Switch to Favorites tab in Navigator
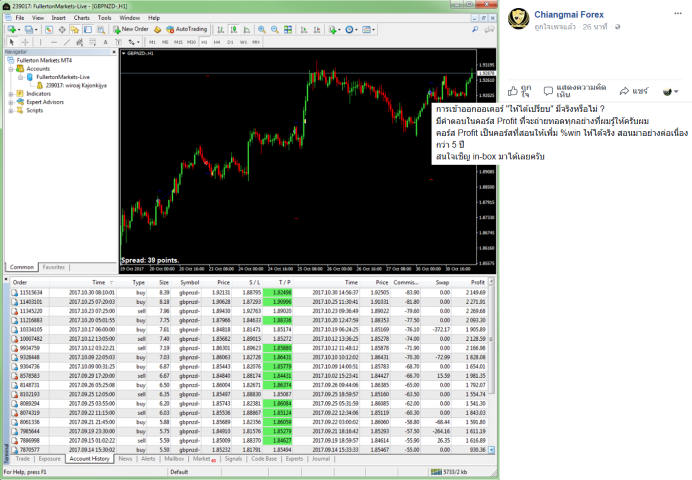Viewport: 692px width, 480px height. (x=54, y=267)
